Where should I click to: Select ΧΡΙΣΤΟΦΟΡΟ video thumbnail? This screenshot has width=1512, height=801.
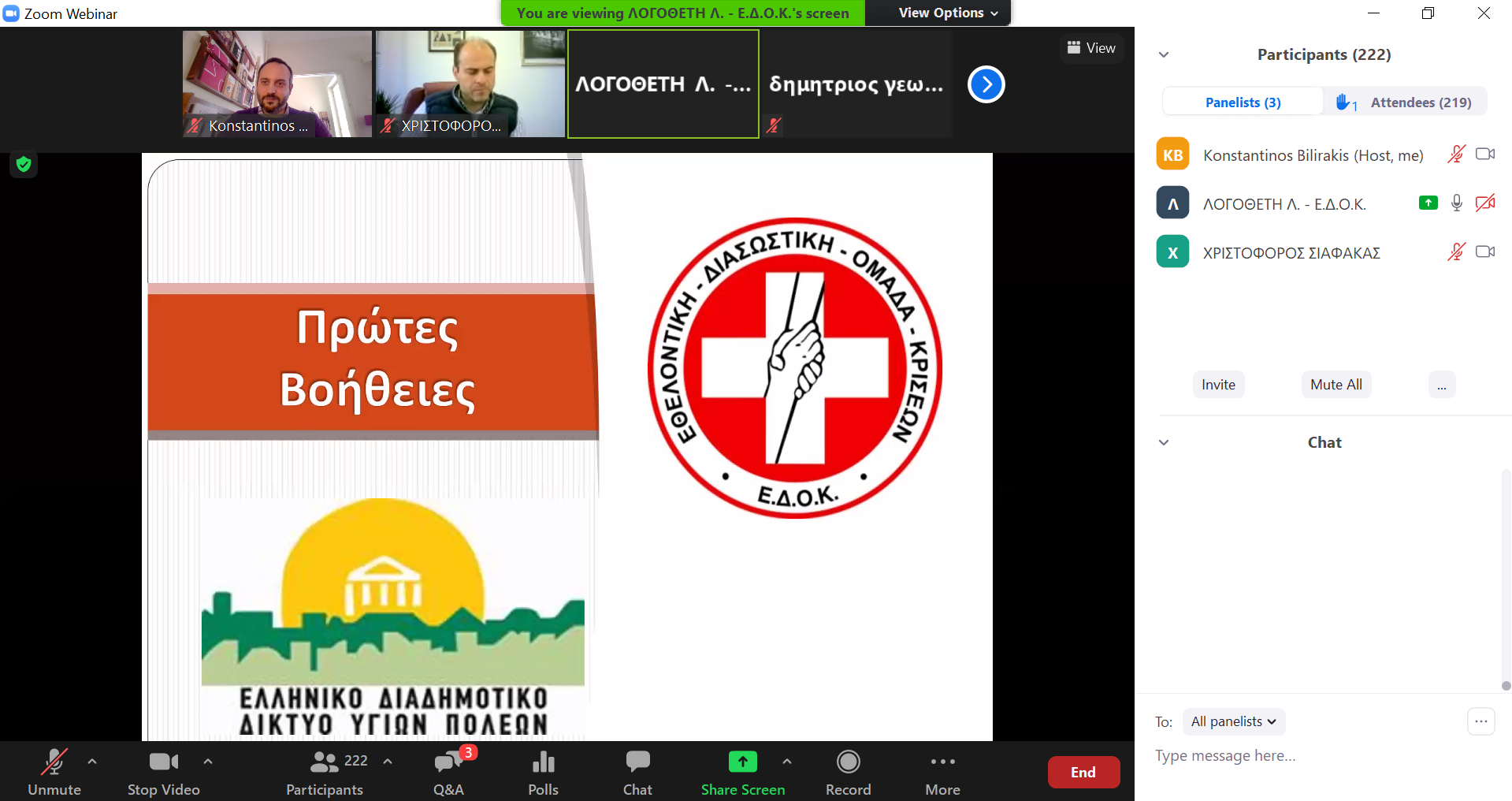(x=470, y=84)
